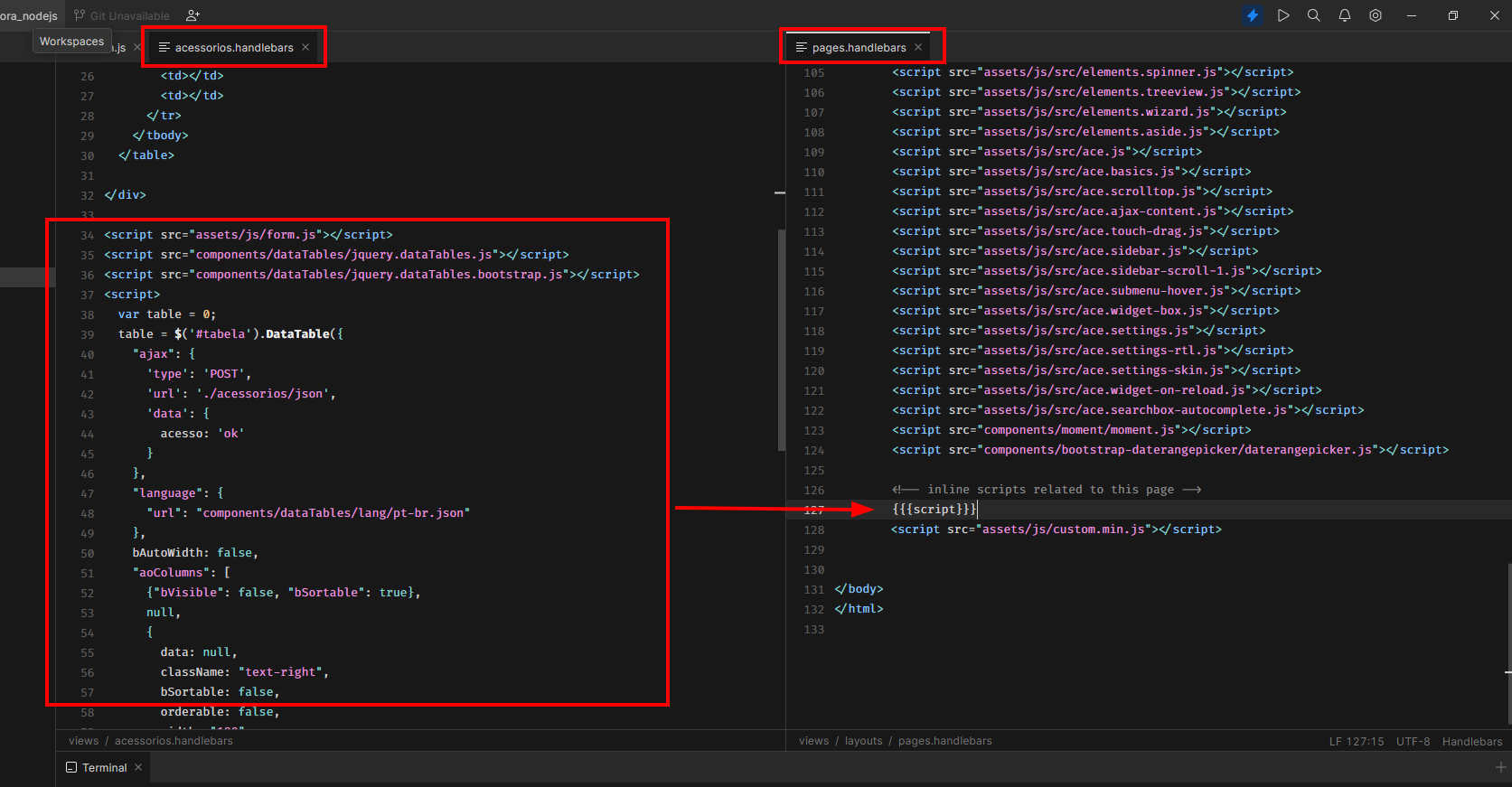
Task: Click the </div> line in left editor
Action: pos(125,195)
